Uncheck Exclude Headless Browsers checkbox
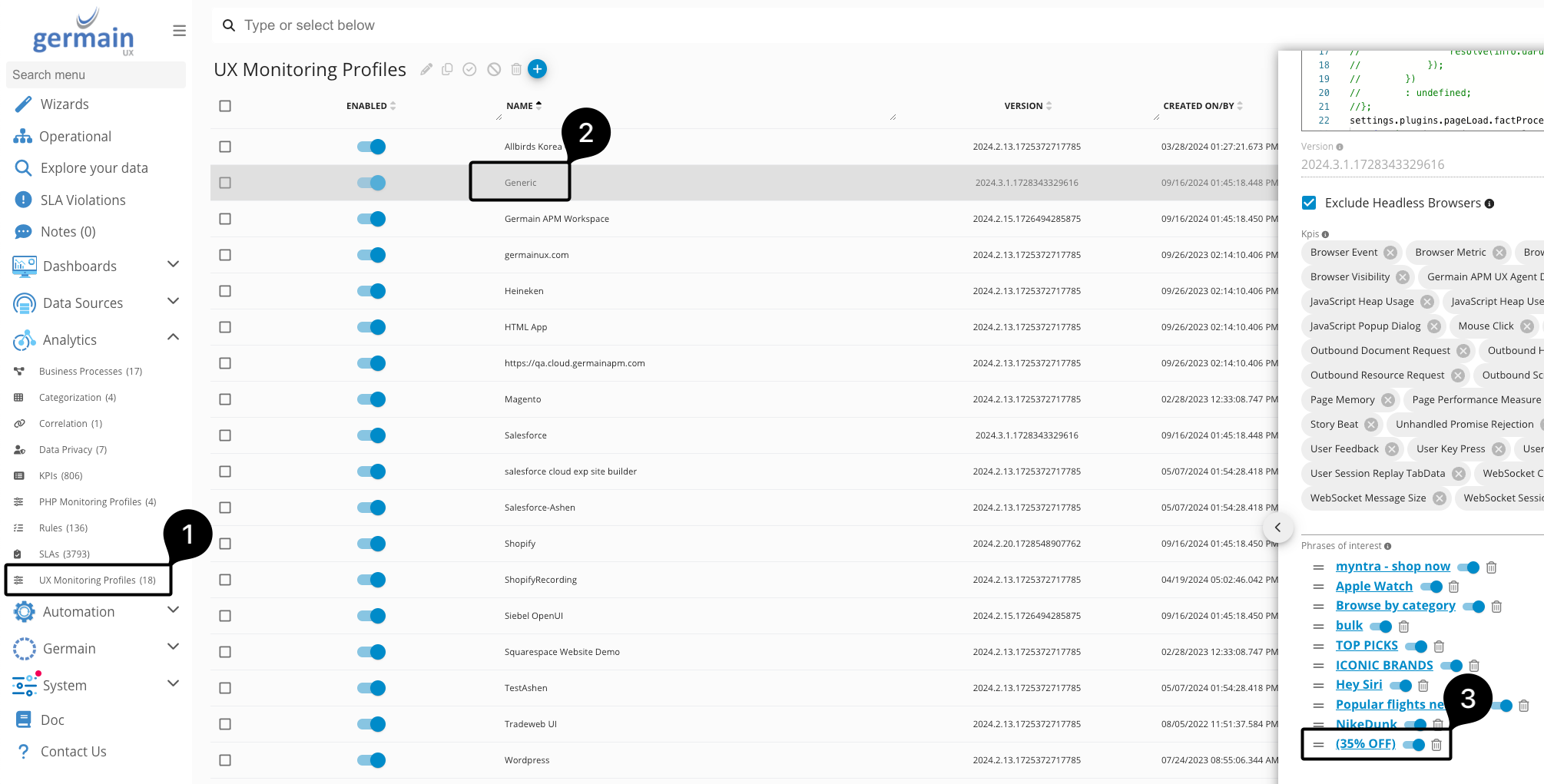The width and height of the screenshot is (1544, 784). [x=1309, y=203]
